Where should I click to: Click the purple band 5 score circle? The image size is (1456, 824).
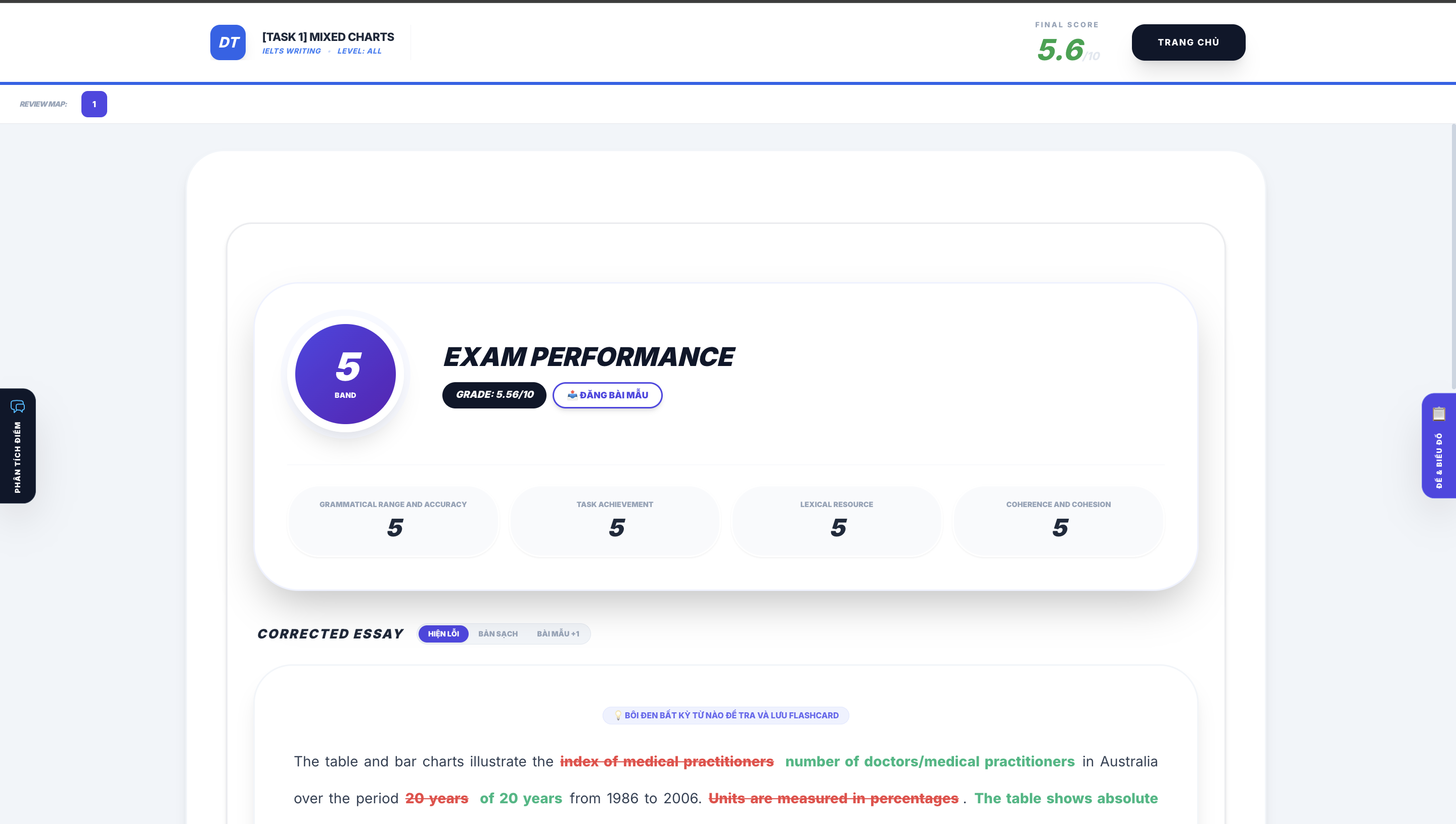coord(345,374)
